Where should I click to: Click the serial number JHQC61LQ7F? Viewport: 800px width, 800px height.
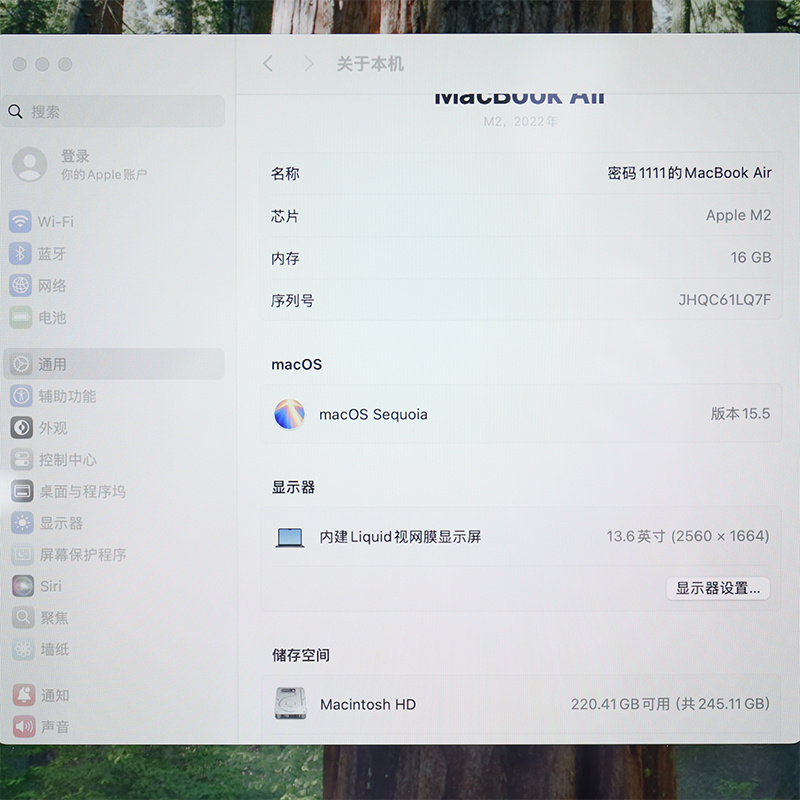click(724, 299)
